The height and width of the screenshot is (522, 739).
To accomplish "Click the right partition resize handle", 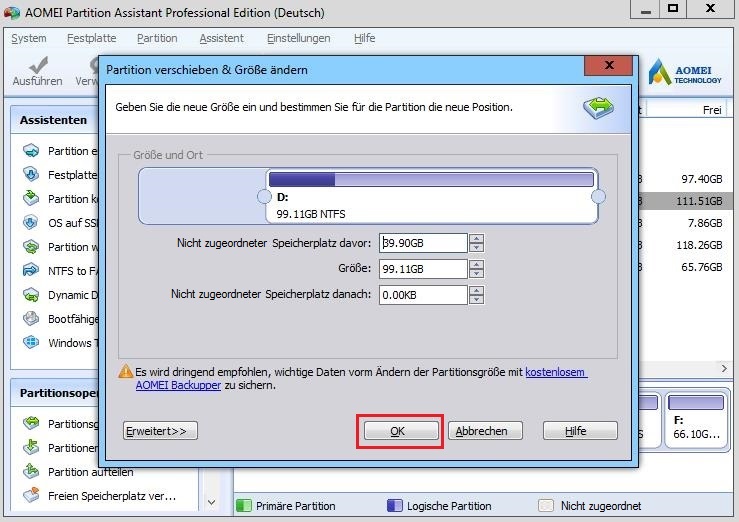I will [598, 196].
